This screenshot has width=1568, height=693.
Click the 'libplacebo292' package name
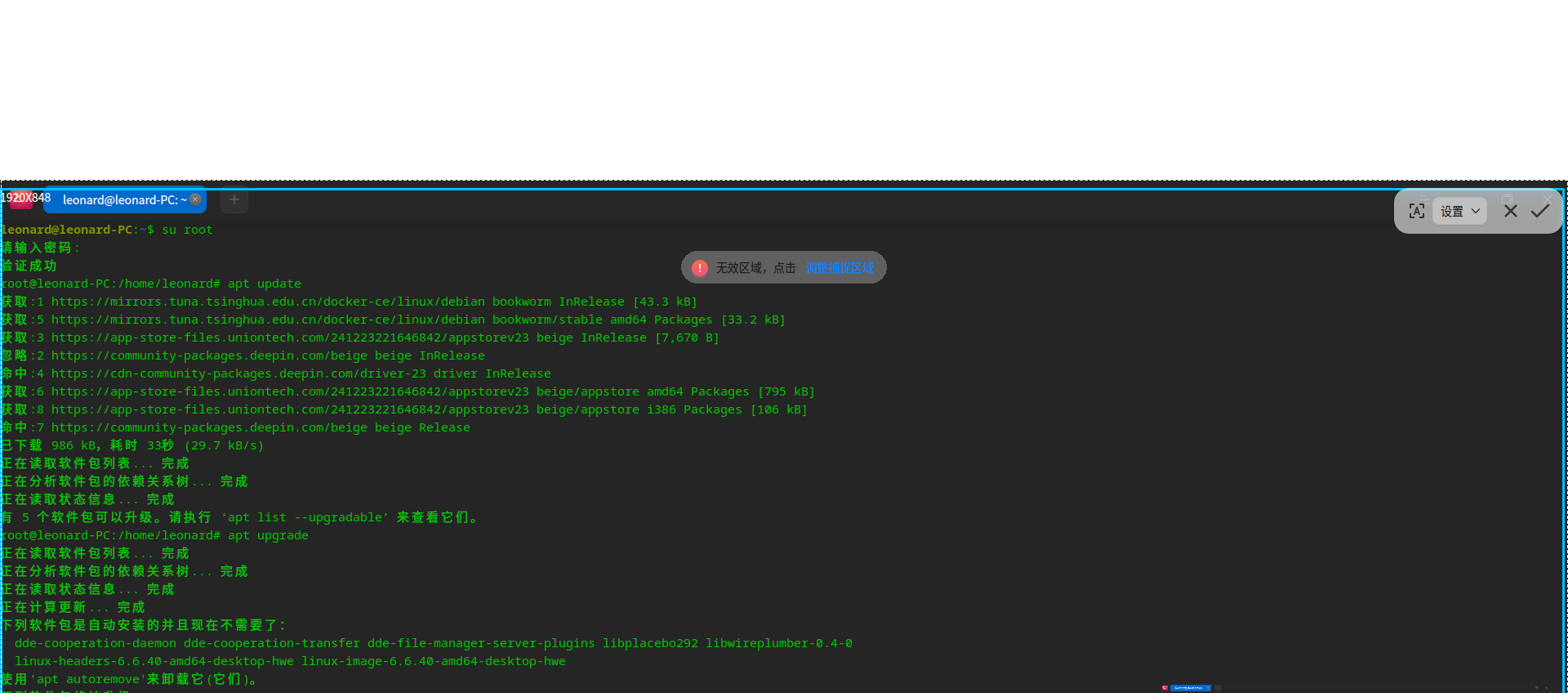pyautogui.click(x=651, y=643)
